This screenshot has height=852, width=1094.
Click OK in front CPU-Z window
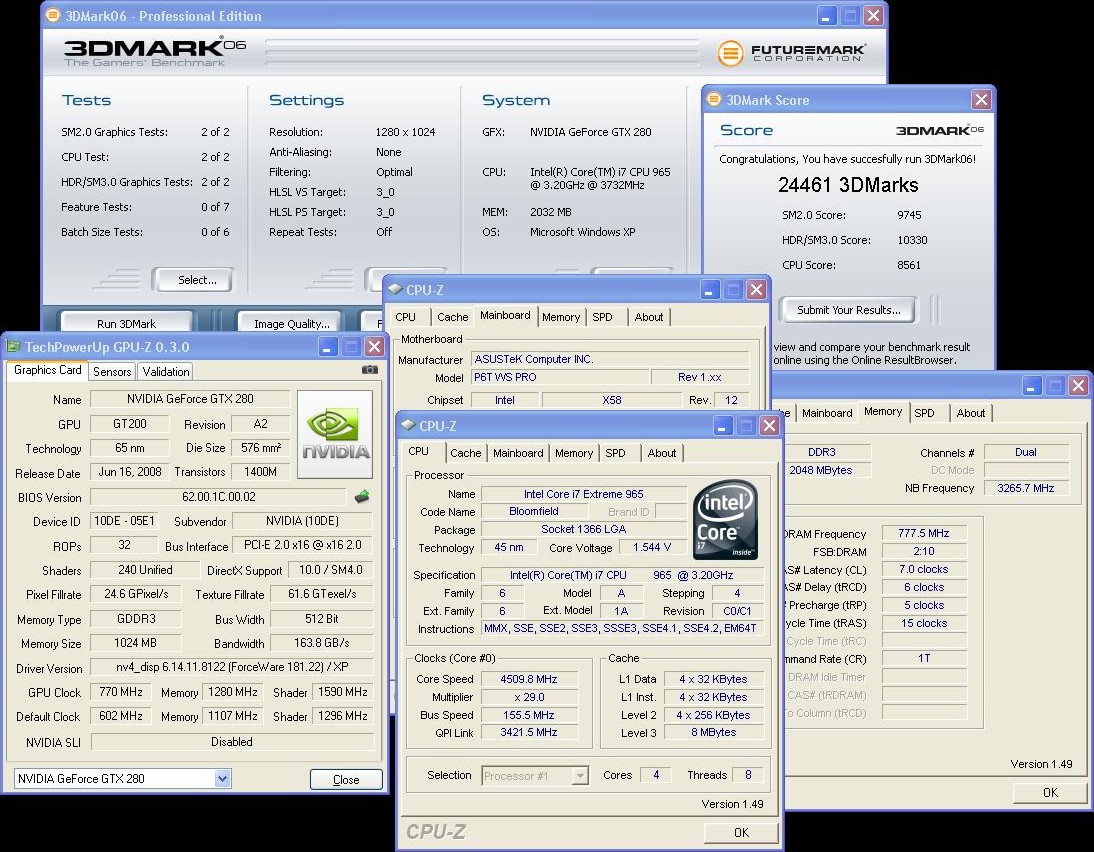[x=741, y=832]
